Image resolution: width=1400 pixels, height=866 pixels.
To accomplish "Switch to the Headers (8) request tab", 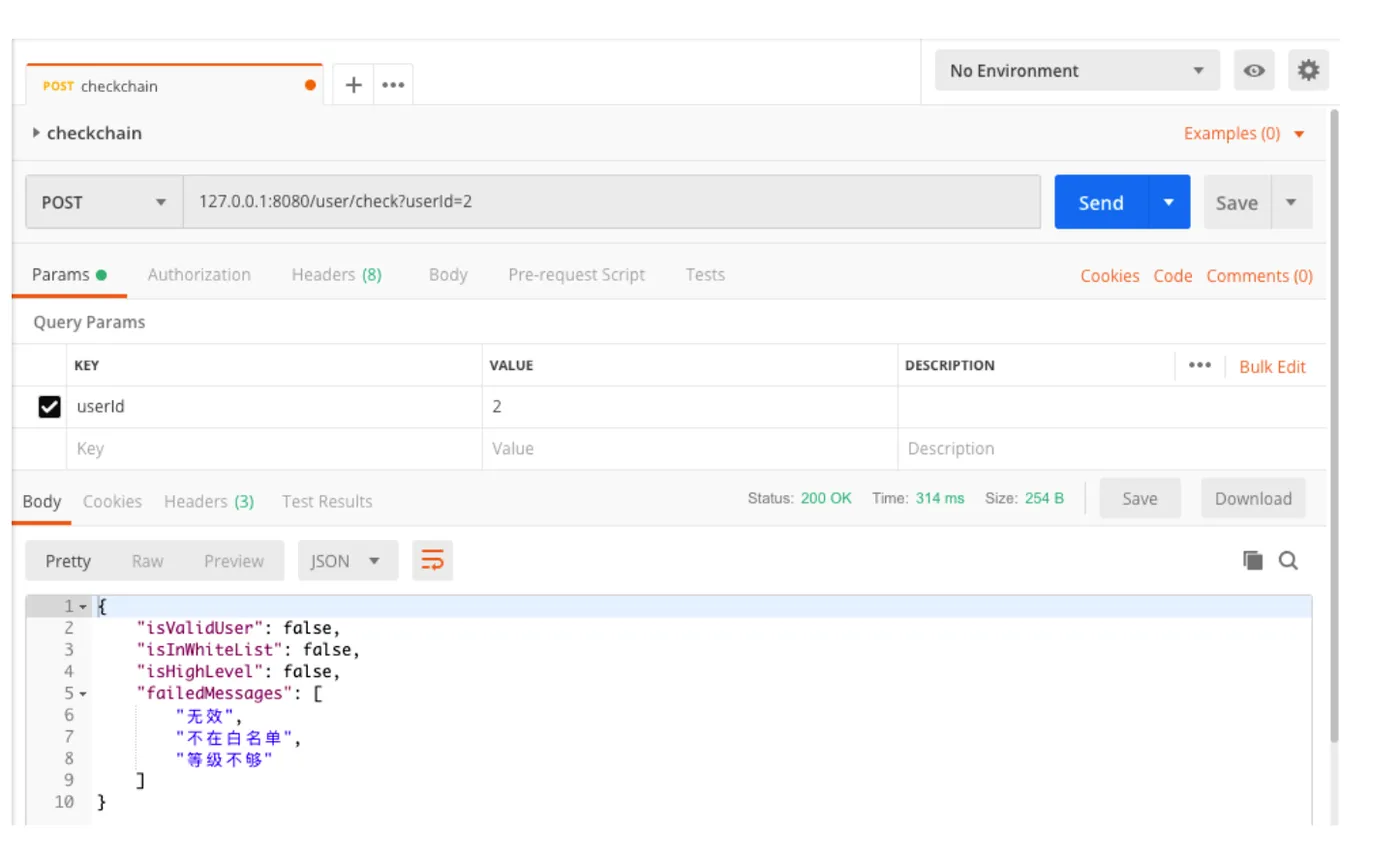I will [x=336, y=275].
